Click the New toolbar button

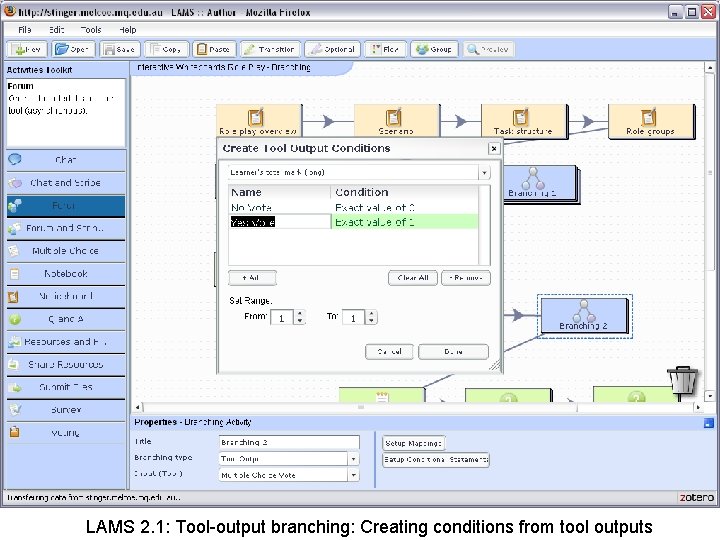pyautogui.click(x=28, y=49)
